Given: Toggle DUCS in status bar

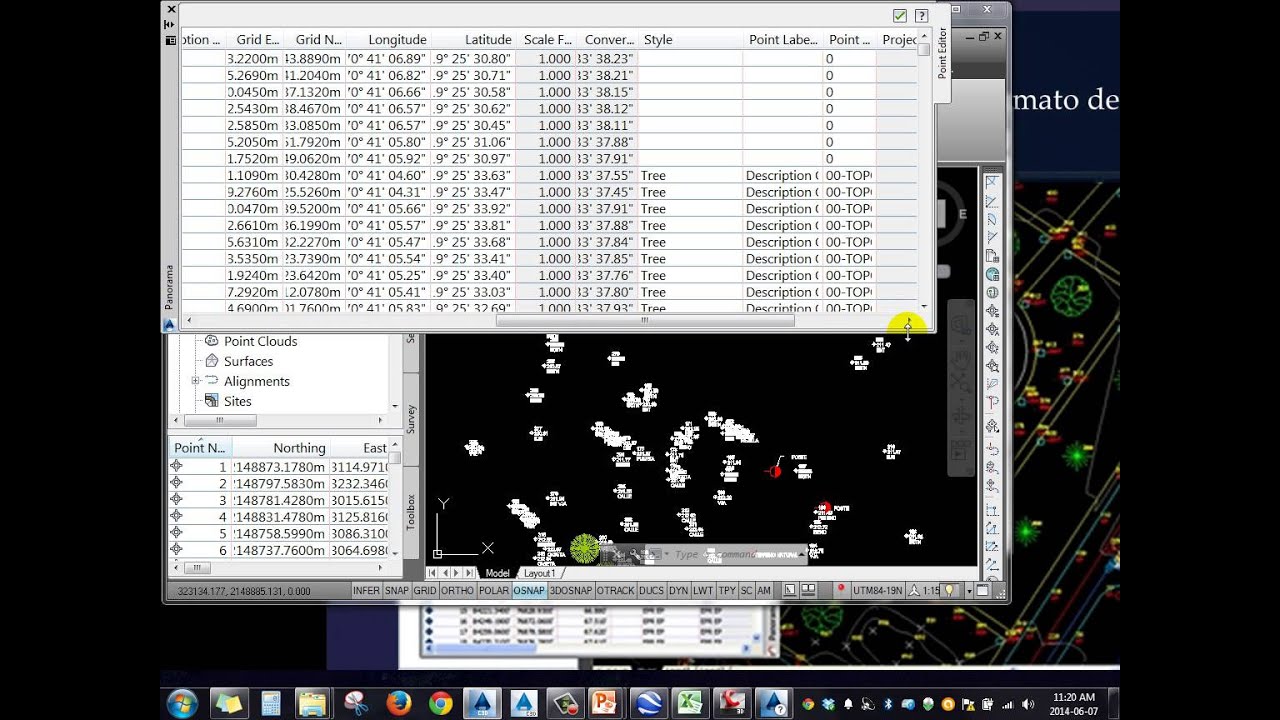Looking at the screenshot, I should pos(651,591).
